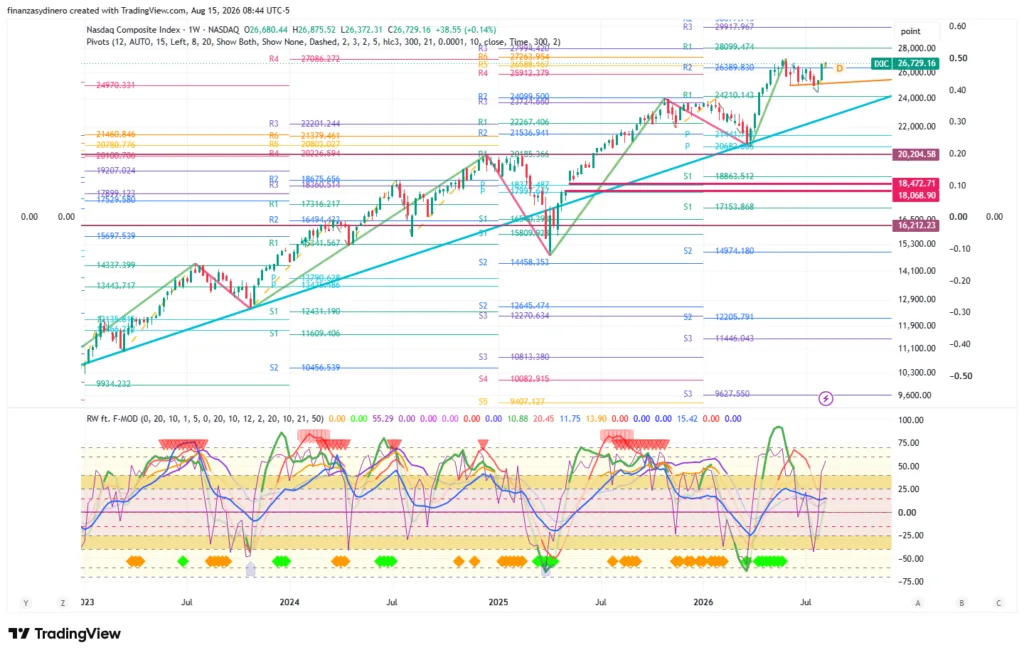Click the R1 28099.474 pivot label

(718, 47)
